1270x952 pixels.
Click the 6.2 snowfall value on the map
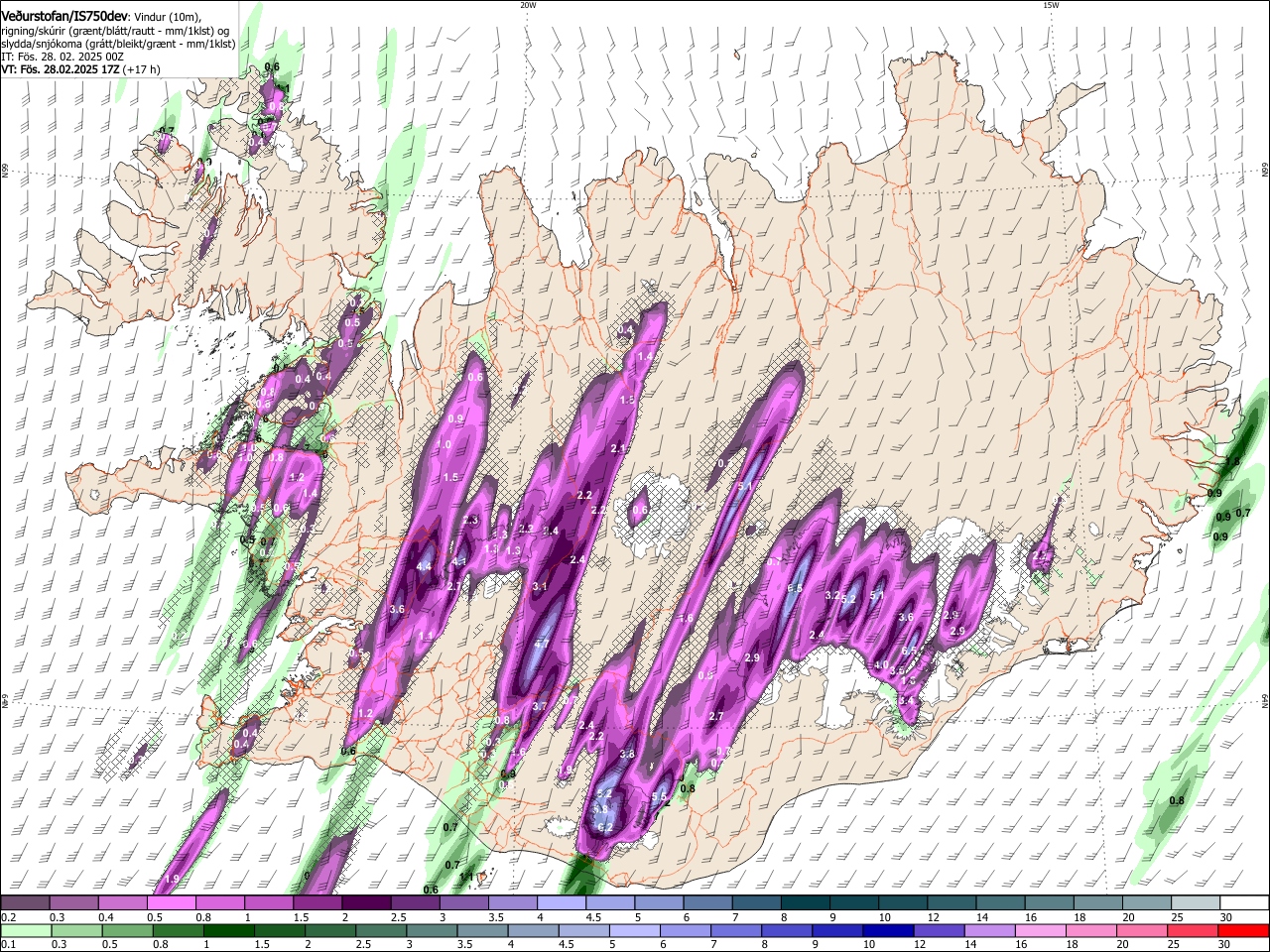tap(605, 828)
